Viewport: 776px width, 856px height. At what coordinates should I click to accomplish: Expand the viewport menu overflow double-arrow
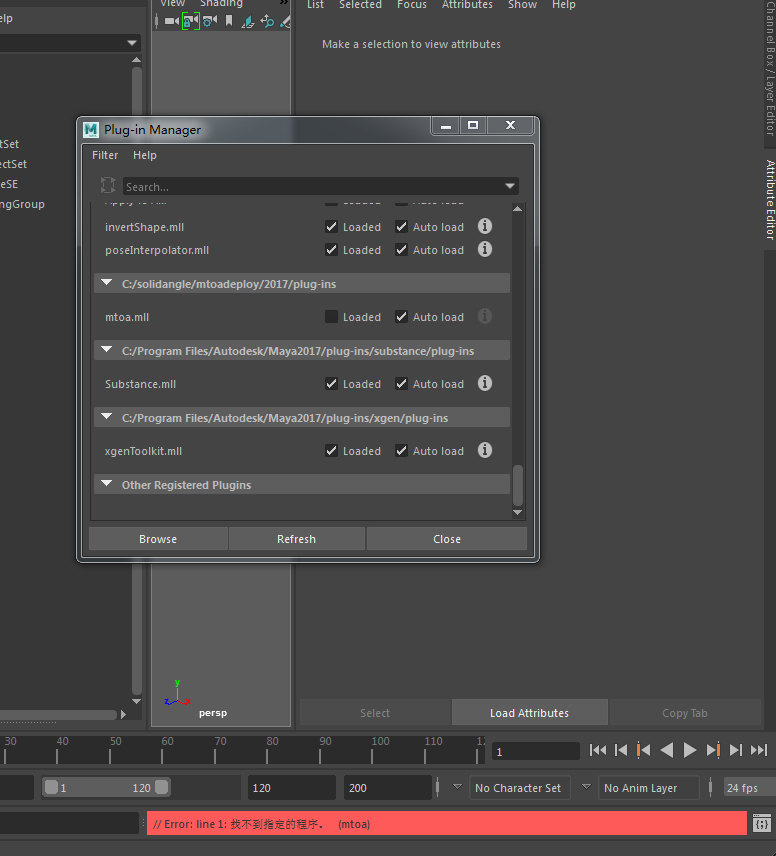pos(283,3)
